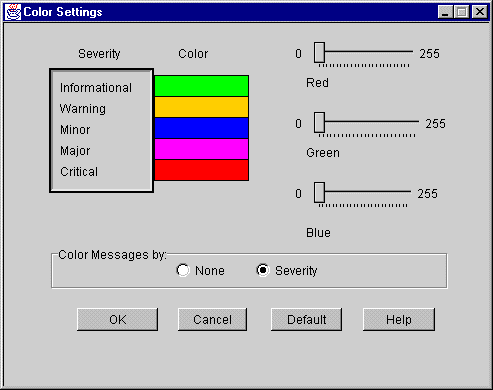The width and height of the screenshot is (493, 390).
Task: Close the Color Settings window
Action: (x=480, y=12)
